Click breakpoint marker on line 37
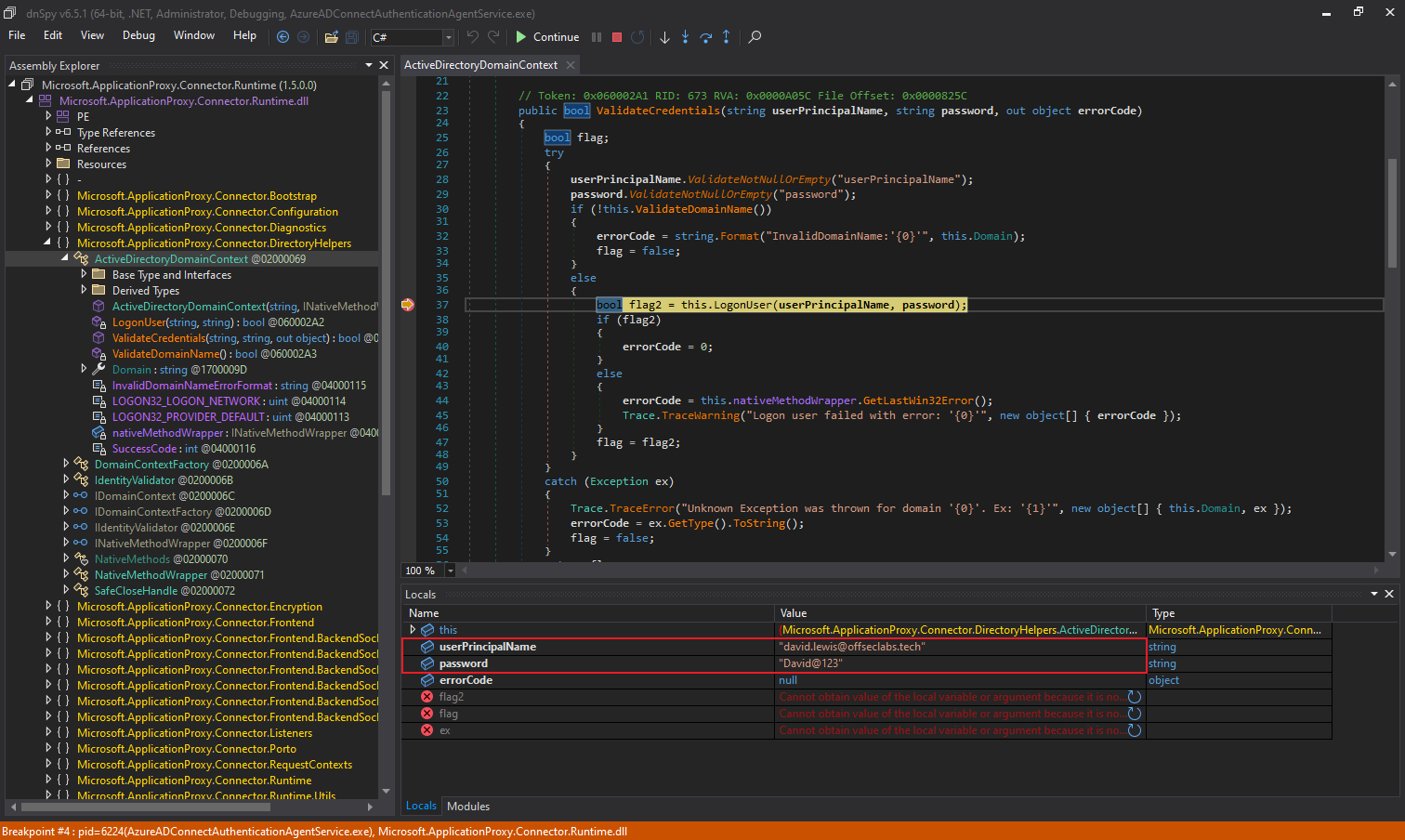The image size is (1405, 840). pos(408,305)
